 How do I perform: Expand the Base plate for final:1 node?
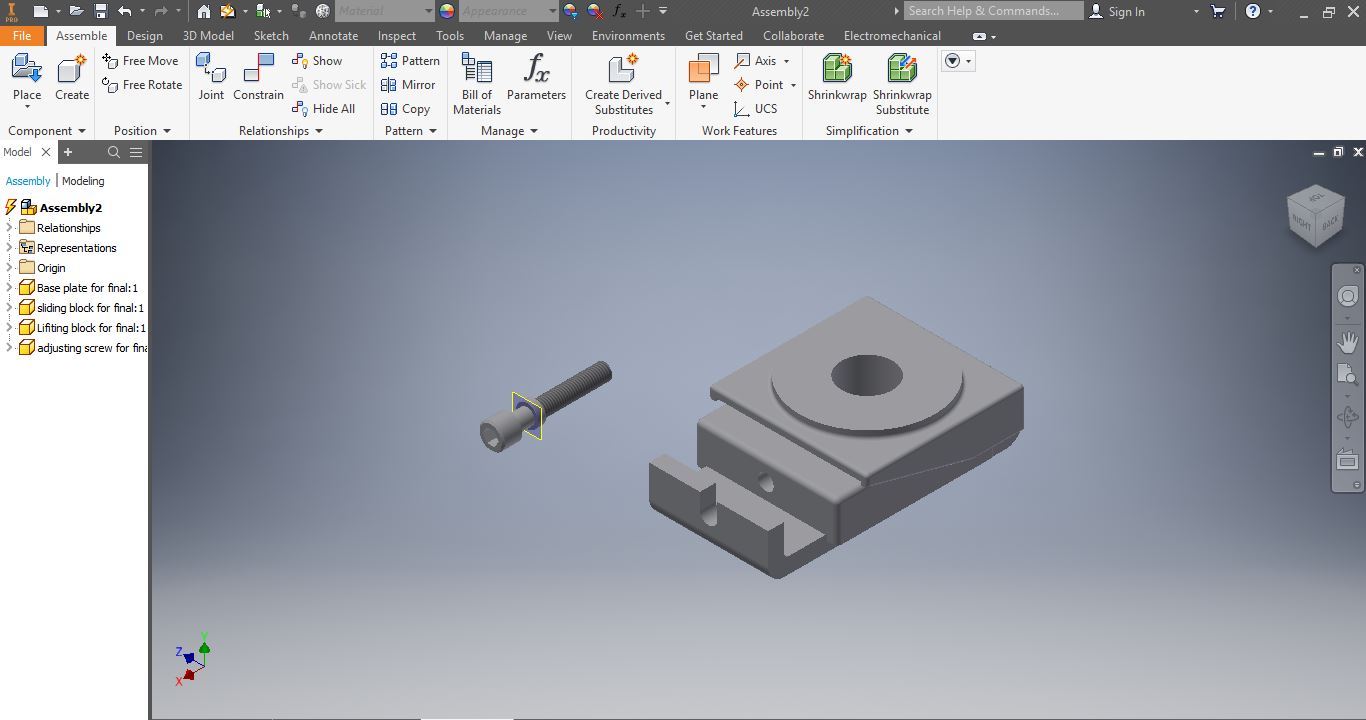(10, 288)
